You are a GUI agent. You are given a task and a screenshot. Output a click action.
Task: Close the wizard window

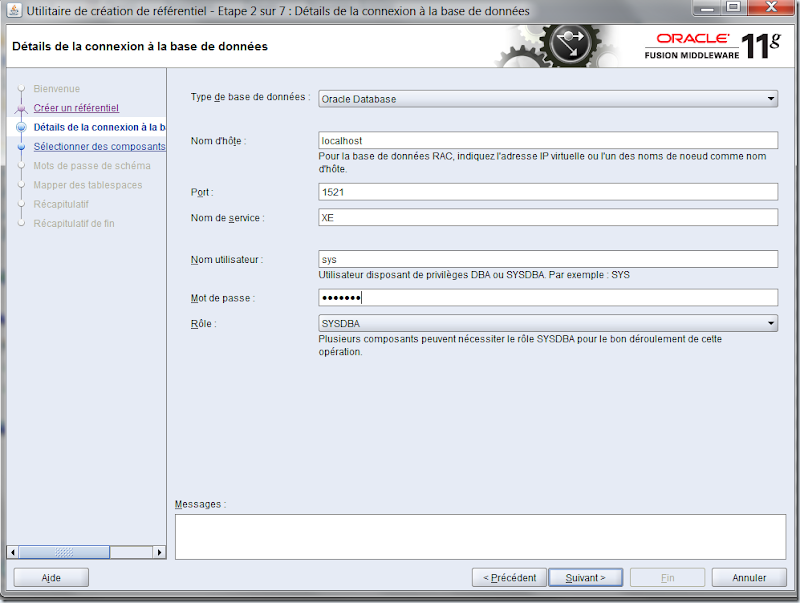pos(771,8)
